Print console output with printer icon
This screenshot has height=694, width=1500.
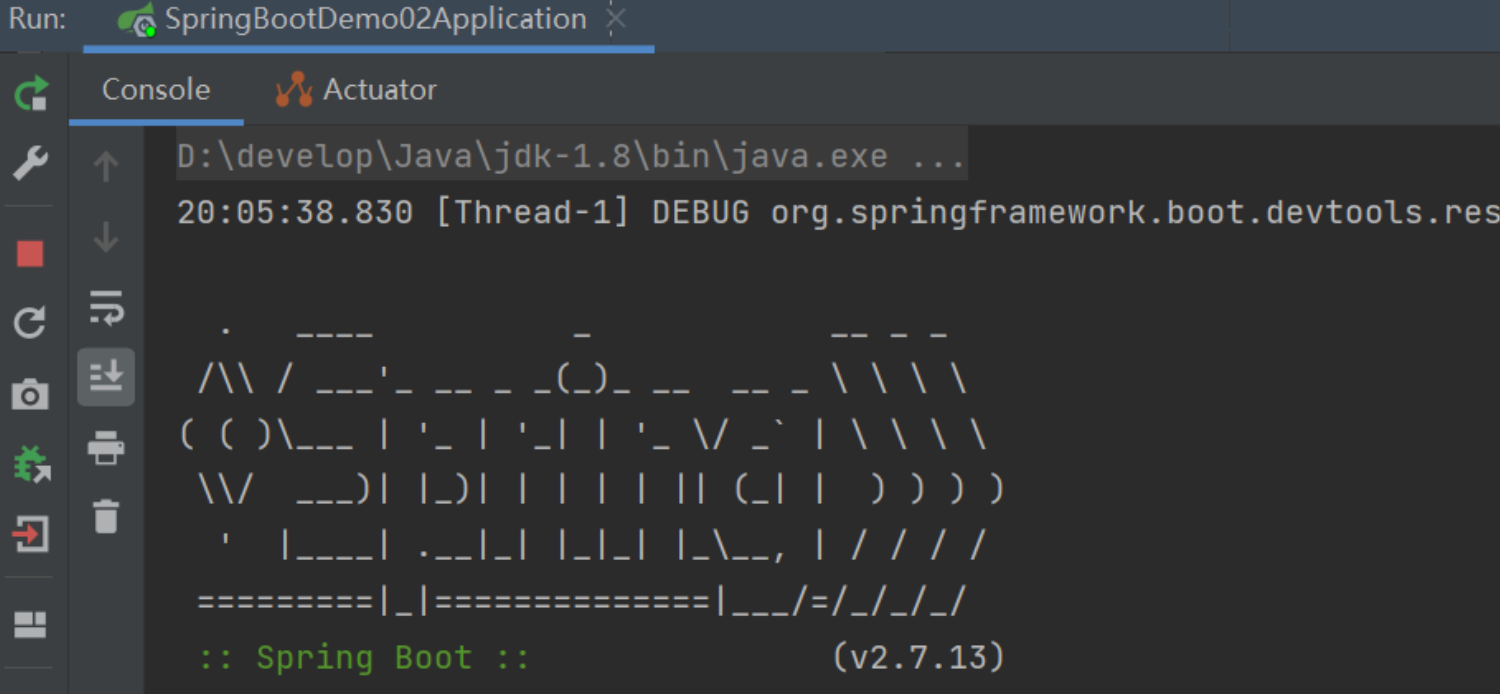106,447
